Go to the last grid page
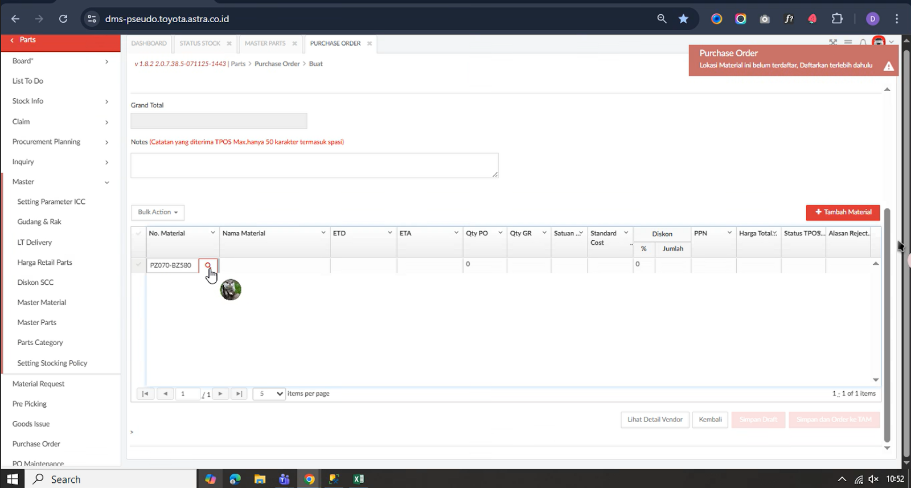Viewport: 911px width, 488px height. (x=238, y=394)
